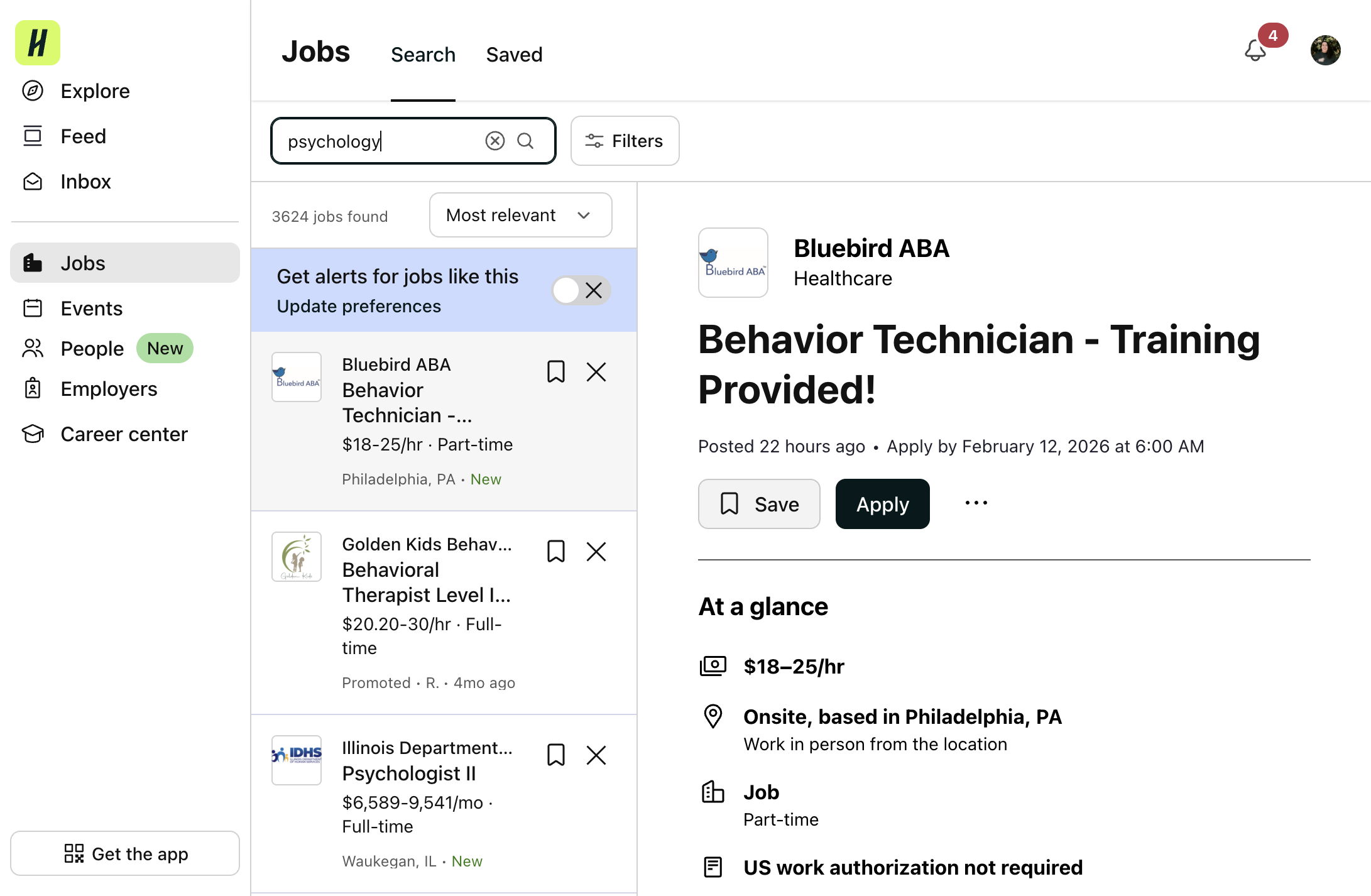Image resolution: width=1371 pixels, height=896 pixels.
Task: Bookmark the Psychologist II job
Action: tap(556, 755)
